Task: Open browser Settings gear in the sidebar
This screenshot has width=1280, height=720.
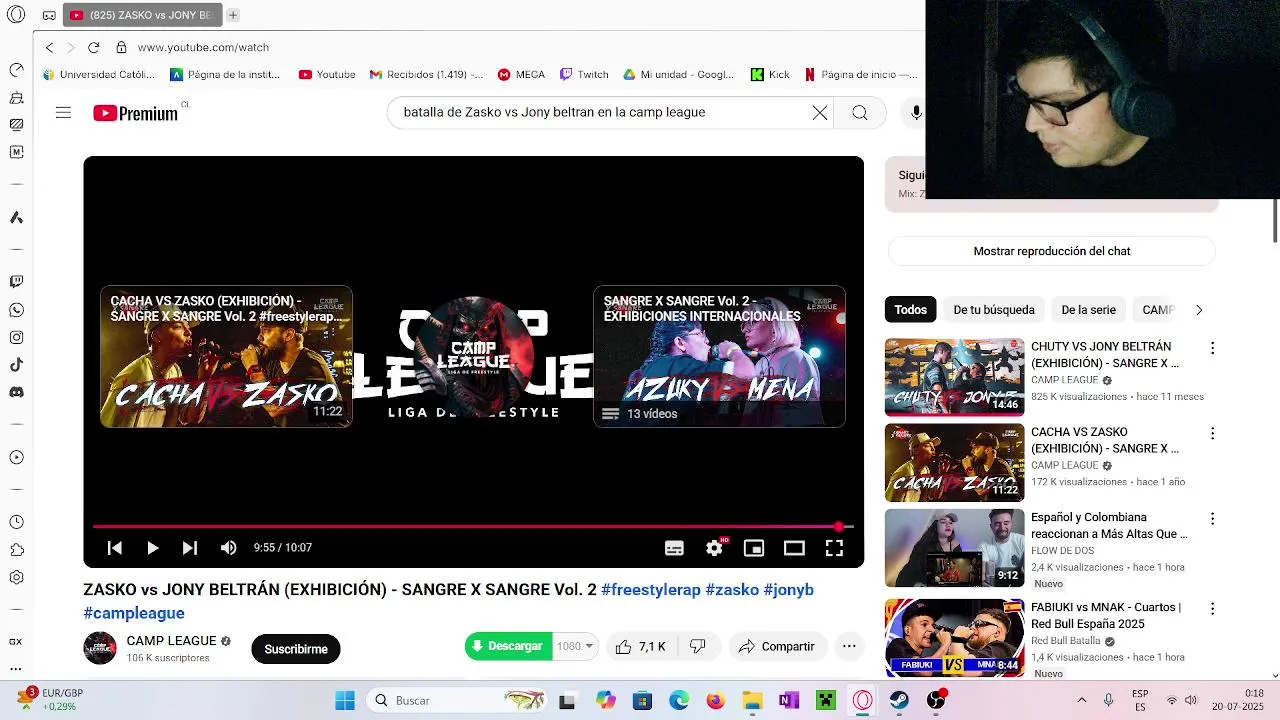Action: (16, 577)
